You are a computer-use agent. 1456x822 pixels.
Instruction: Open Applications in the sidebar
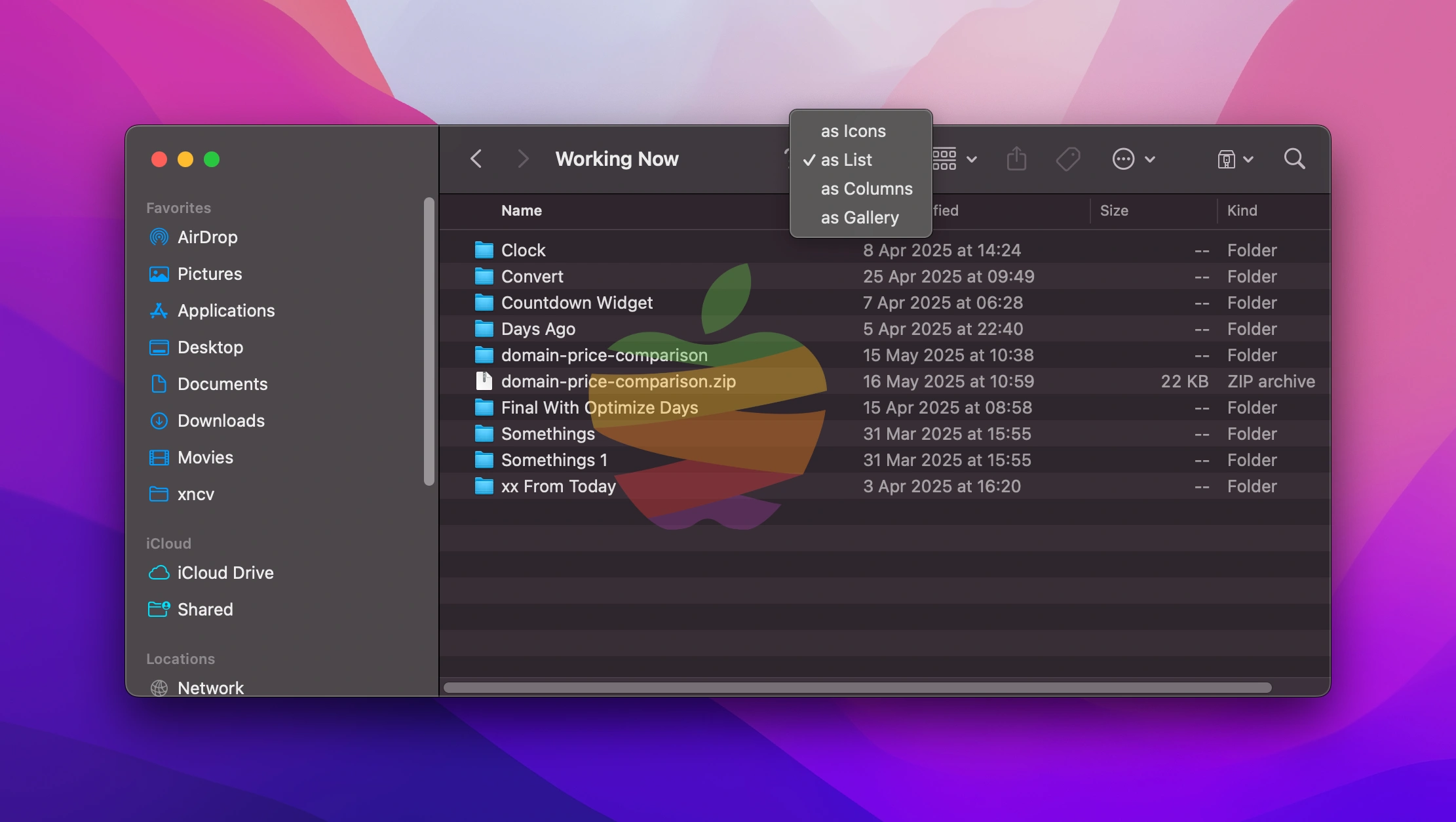(226, 311)
